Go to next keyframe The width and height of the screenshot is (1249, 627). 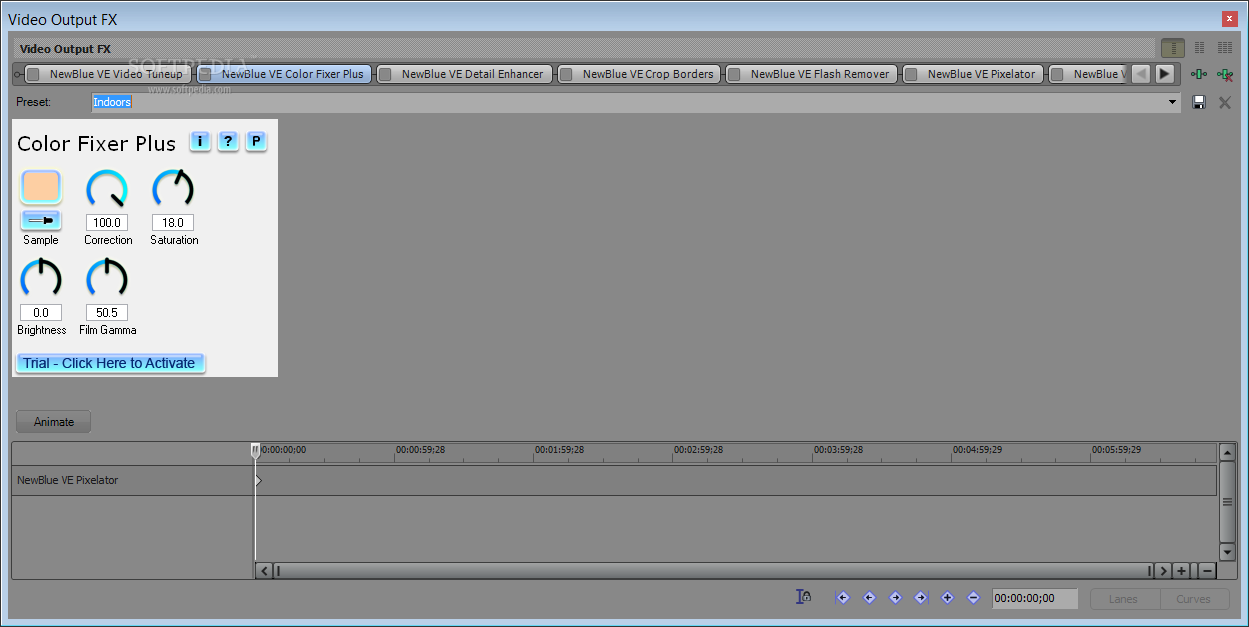[x=895, y=598]
